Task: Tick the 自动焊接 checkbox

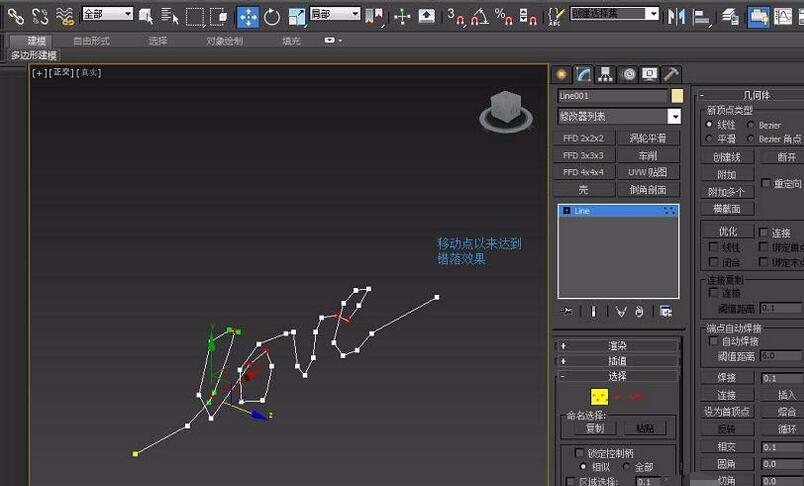Action: (x=713, y=341)
